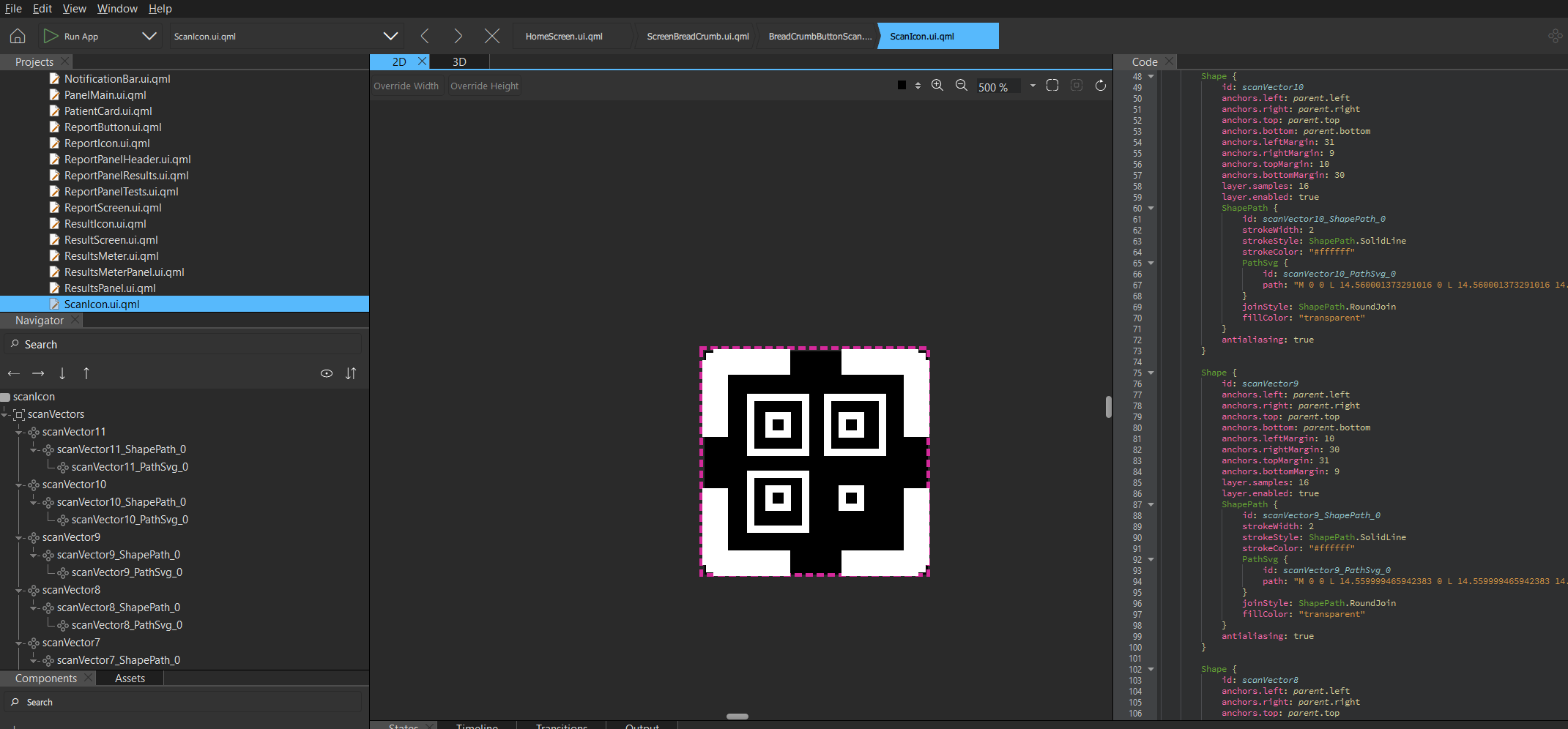Viewport: 1568px width, 729px height.
Task: Zoom out on the 2D canvas
Action: click(x=962, y=86)
